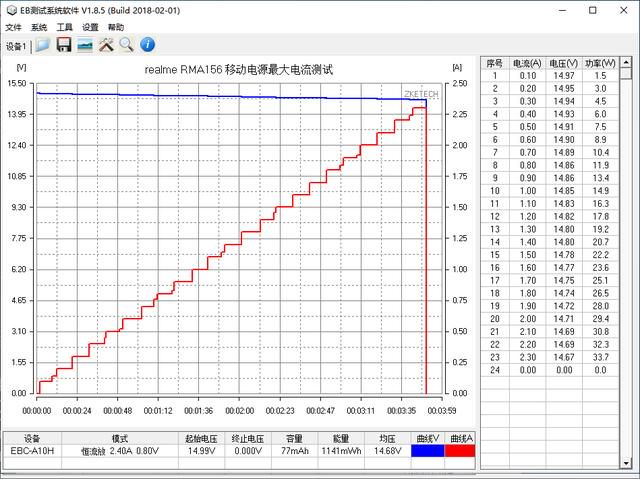
Task: Click the 模式 header in summary table
Action: click(120, 439)
